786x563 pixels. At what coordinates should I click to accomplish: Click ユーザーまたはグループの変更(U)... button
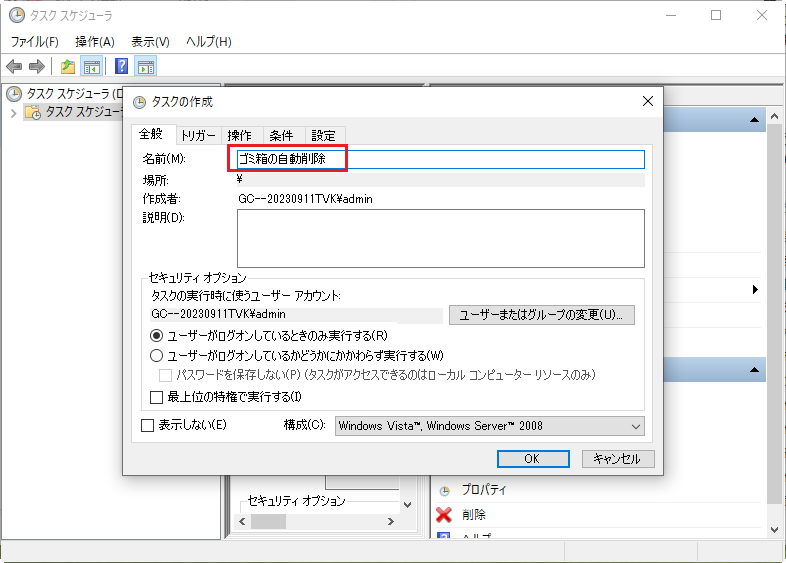tap(541, 315)
